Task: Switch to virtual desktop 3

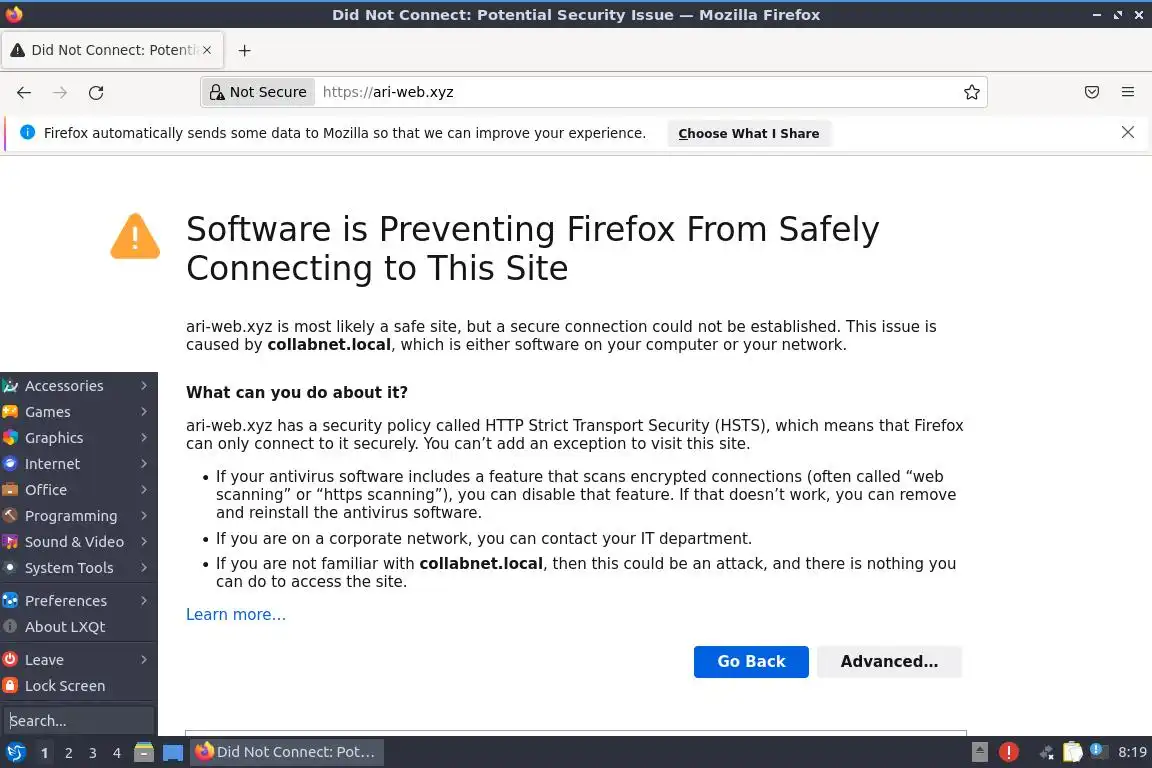Action: click(x=93, y=753)
